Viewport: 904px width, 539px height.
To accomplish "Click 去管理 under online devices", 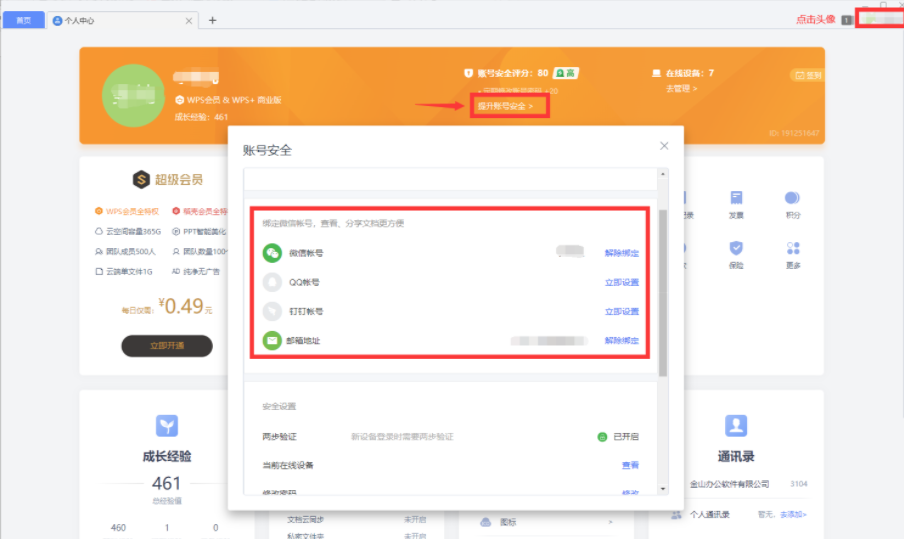I will [681, 88].
